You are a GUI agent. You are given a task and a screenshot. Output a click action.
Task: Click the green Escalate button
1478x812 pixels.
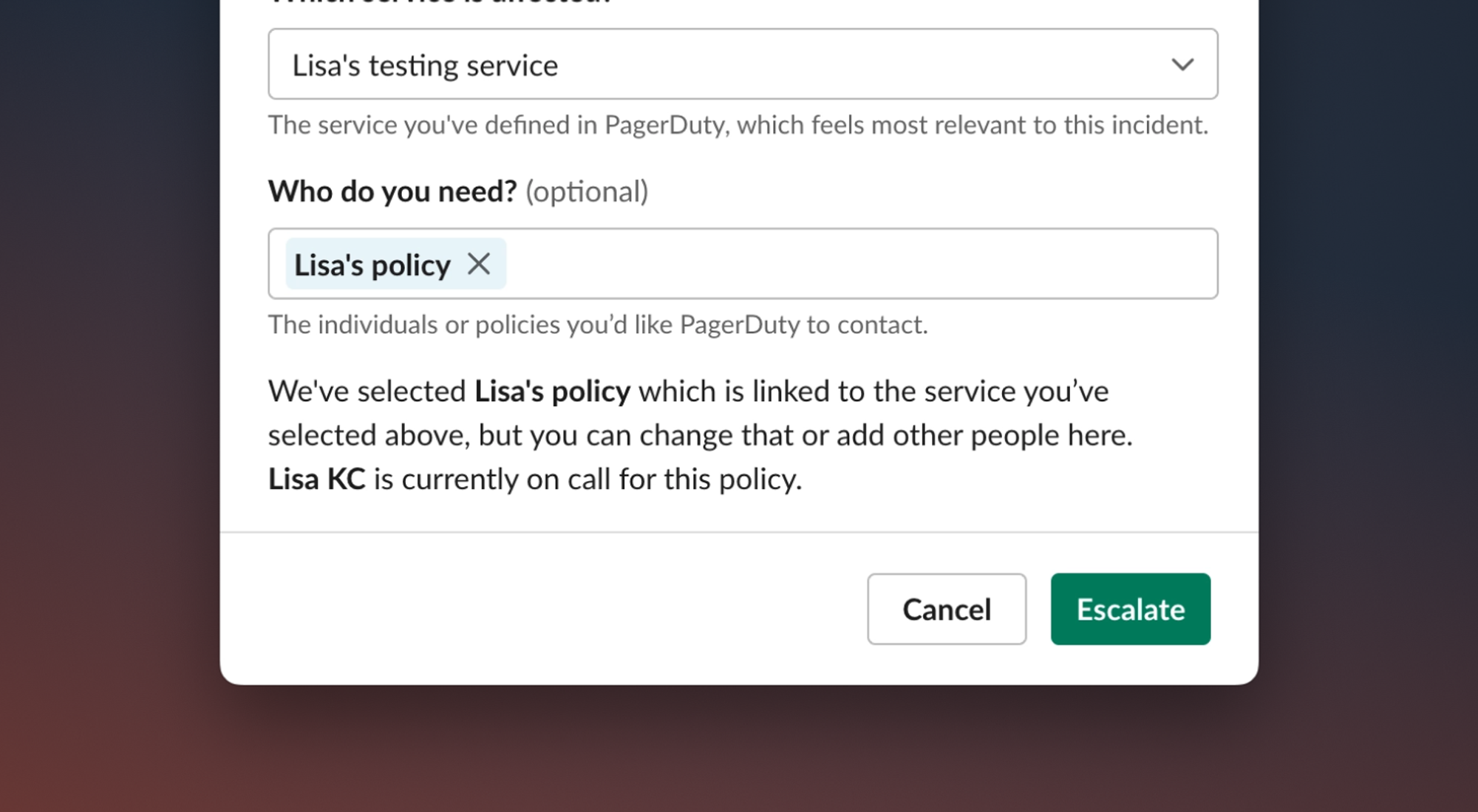tap(1130, 609)
